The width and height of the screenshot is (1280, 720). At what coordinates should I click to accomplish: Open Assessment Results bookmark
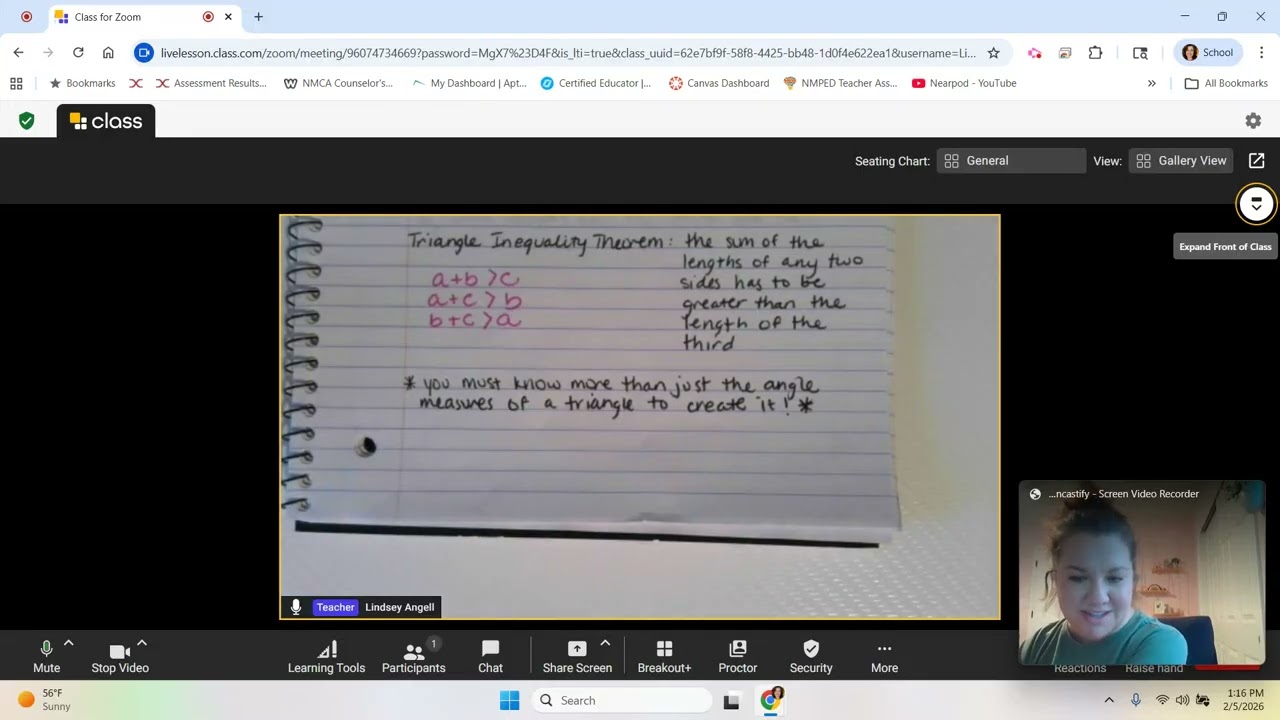211,83
